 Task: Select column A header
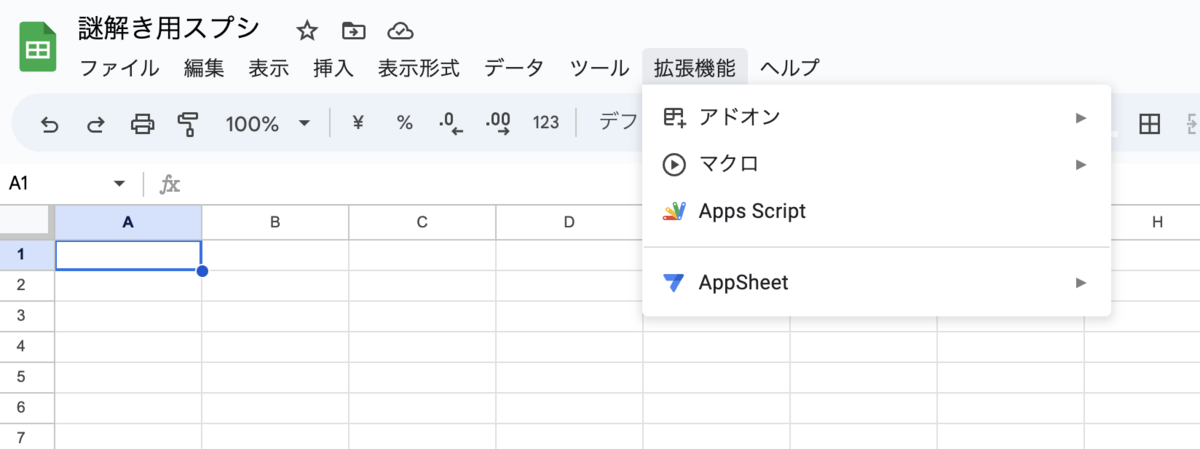click(128, 223)
